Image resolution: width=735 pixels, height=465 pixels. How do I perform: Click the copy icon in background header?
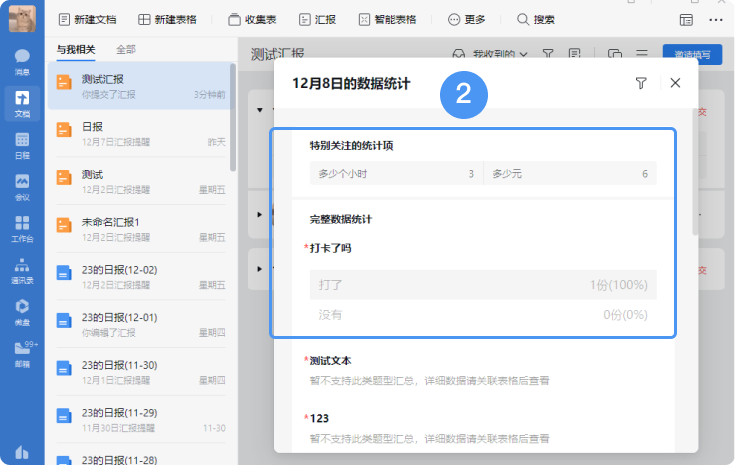[615, 54]
